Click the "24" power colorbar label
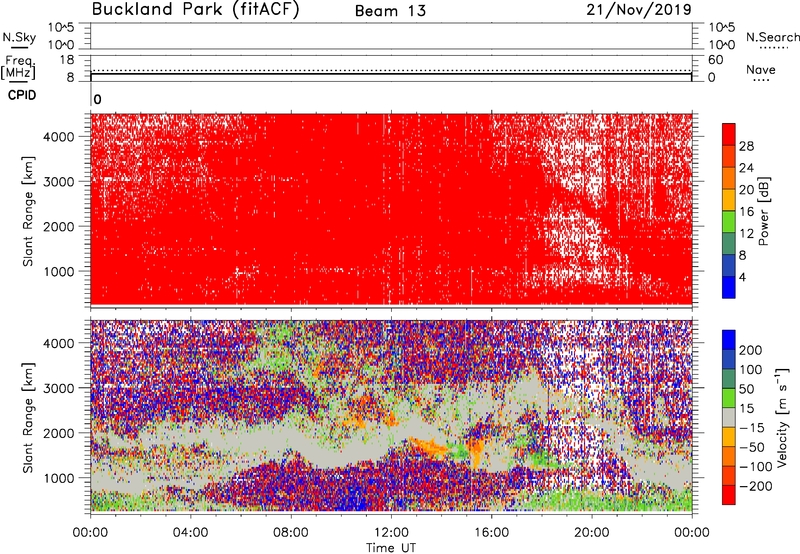The height and width of the screenshot is (554, 800). pyautogui.click(x=746, y=168)
